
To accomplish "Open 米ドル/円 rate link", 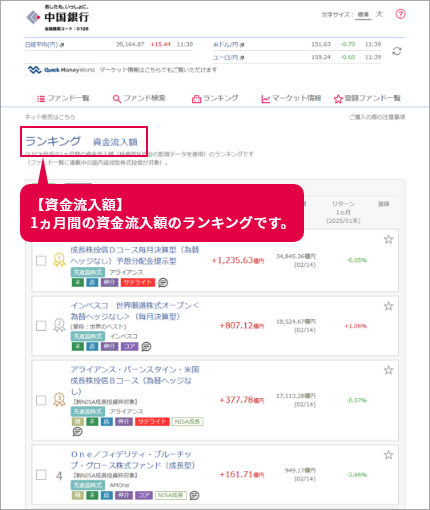I will 229,45.
